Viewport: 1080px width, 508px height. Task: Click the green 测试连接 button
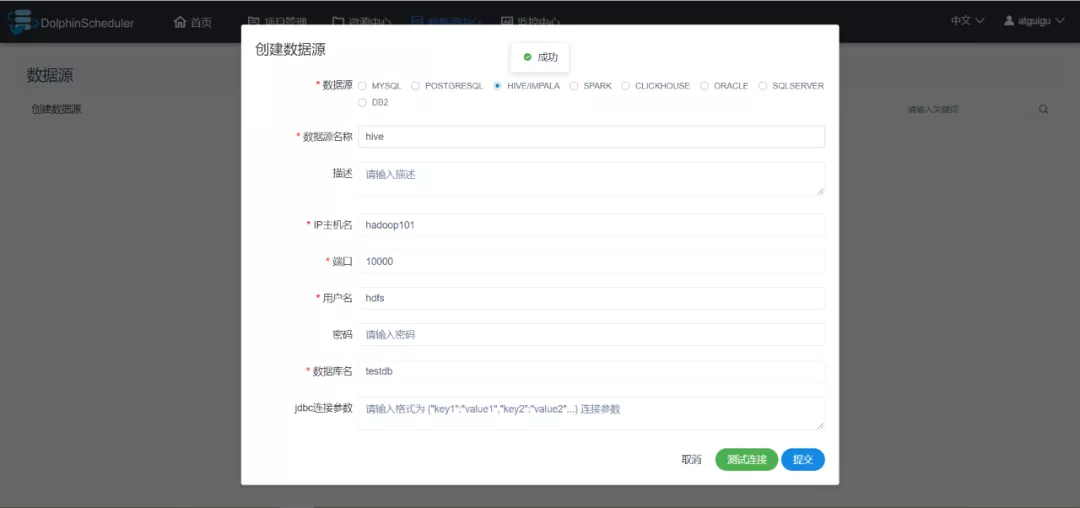[747, 460]
